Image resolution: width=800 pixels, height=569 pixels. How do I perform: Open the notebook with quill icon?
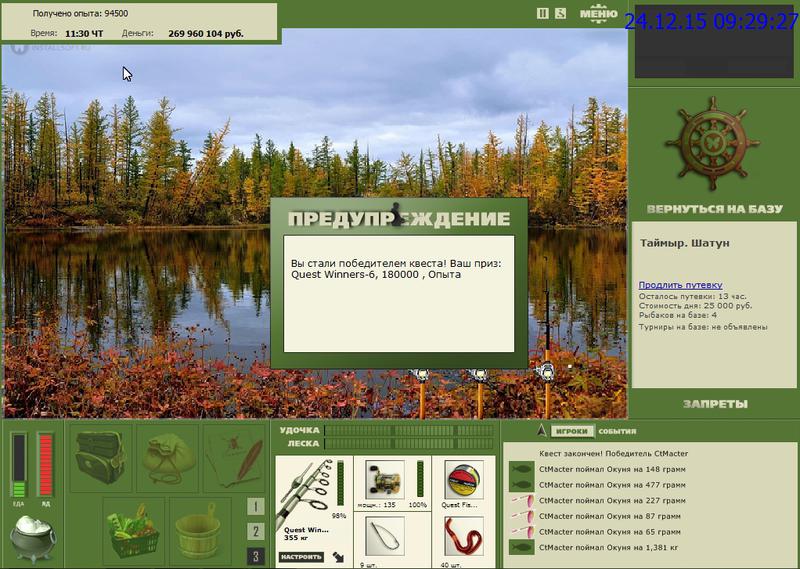tap(235, 458)
